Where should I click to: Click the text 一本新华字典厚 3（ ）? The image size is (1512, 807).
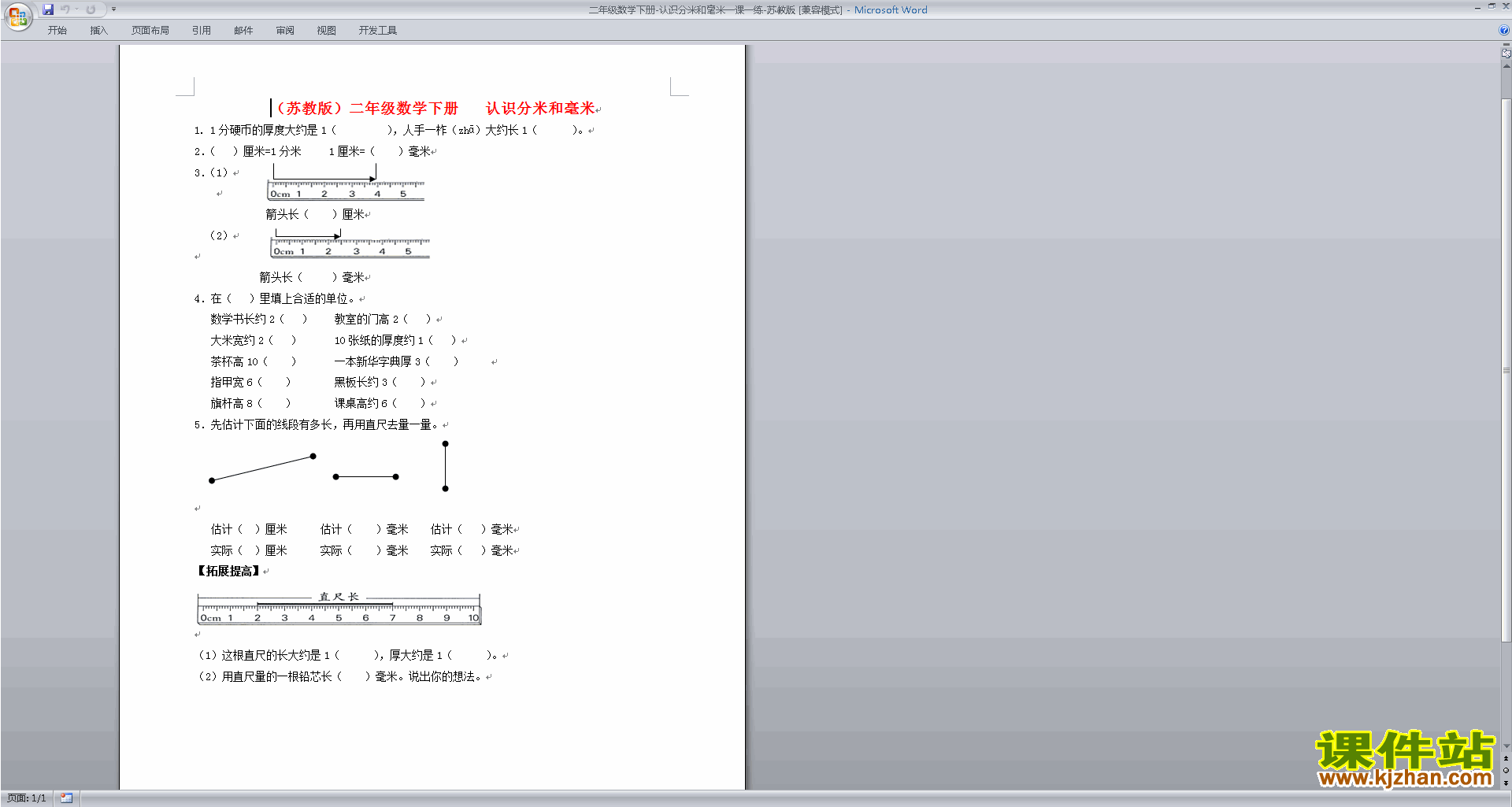(397, 361)
